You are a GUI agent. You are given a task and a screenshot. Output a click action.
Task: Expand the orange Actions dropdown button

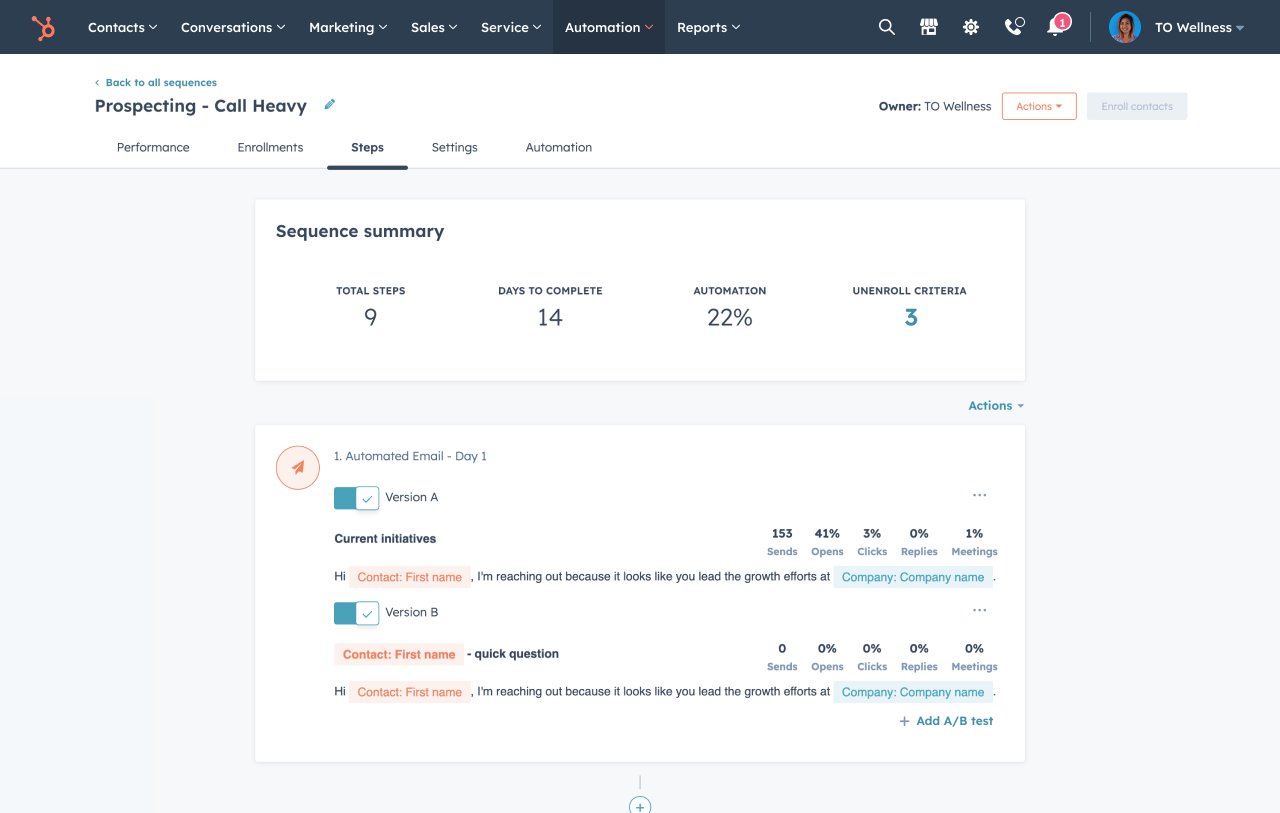coord(1039,107)
